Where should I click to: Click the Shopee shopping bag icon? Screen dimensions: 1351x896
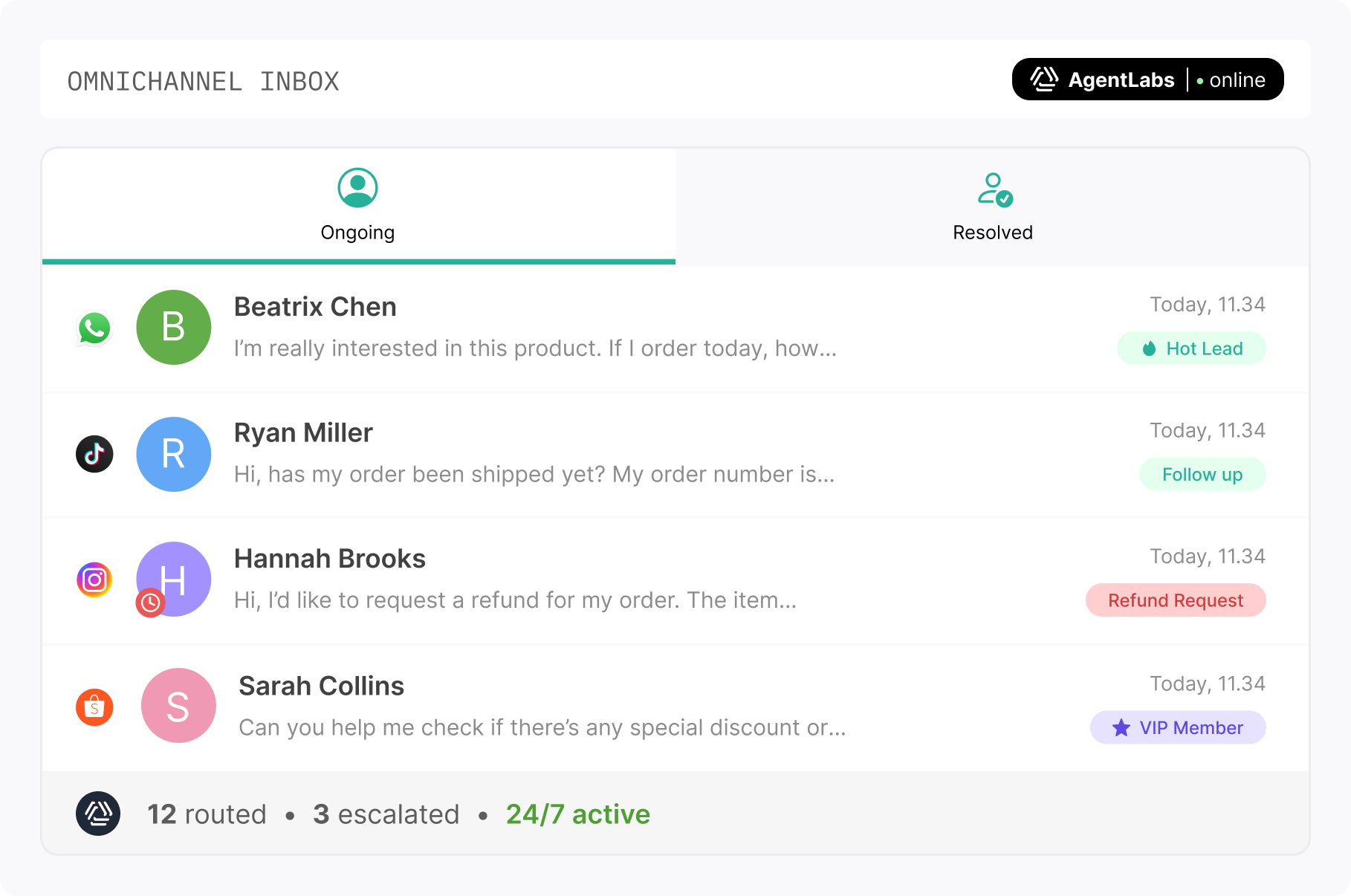[94, 707]
